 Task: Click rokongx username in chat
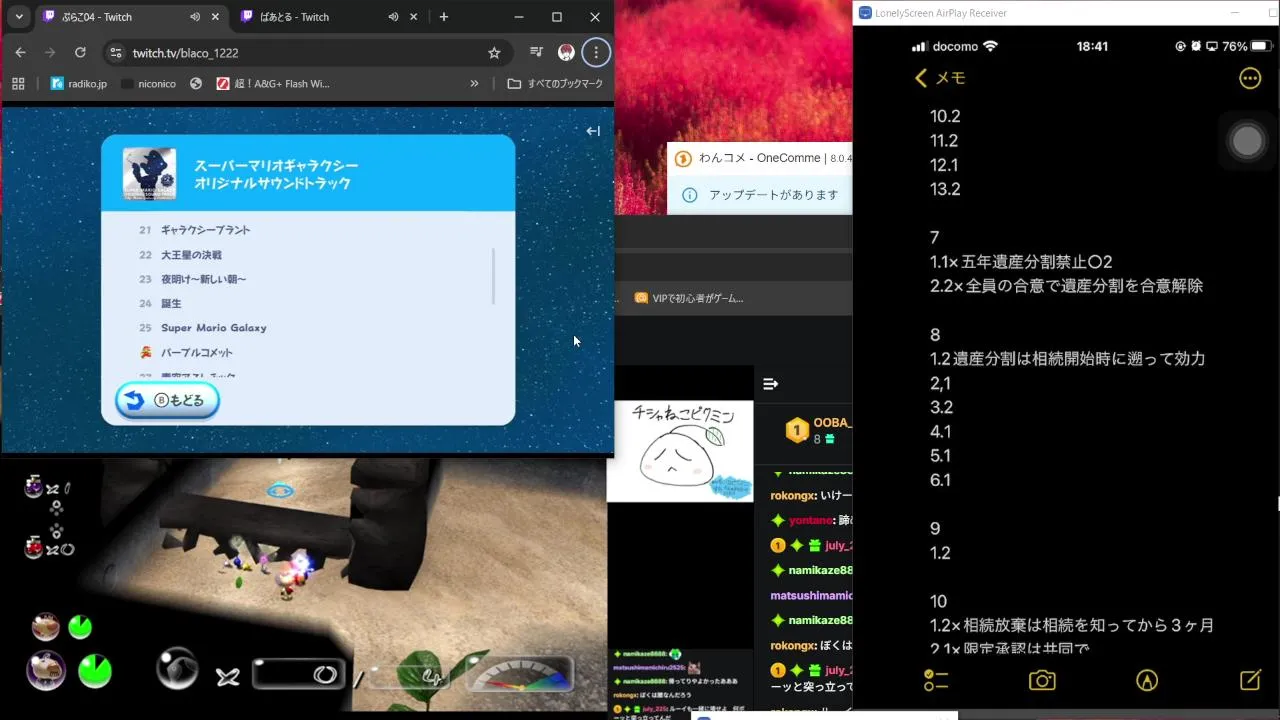793,495
